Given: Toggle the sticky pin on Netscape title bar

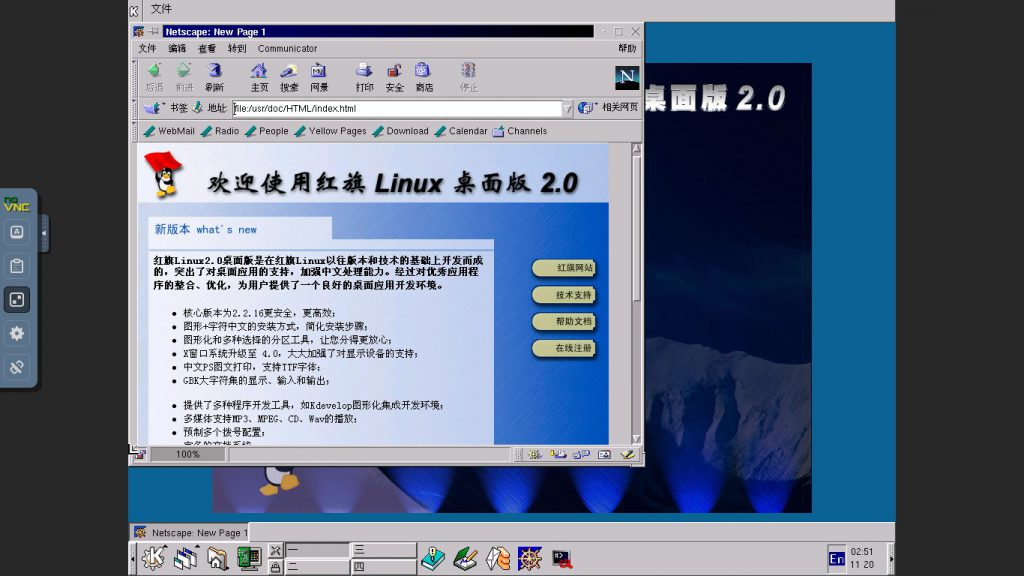Looking at the screenshot, I should tap(153, 31).
